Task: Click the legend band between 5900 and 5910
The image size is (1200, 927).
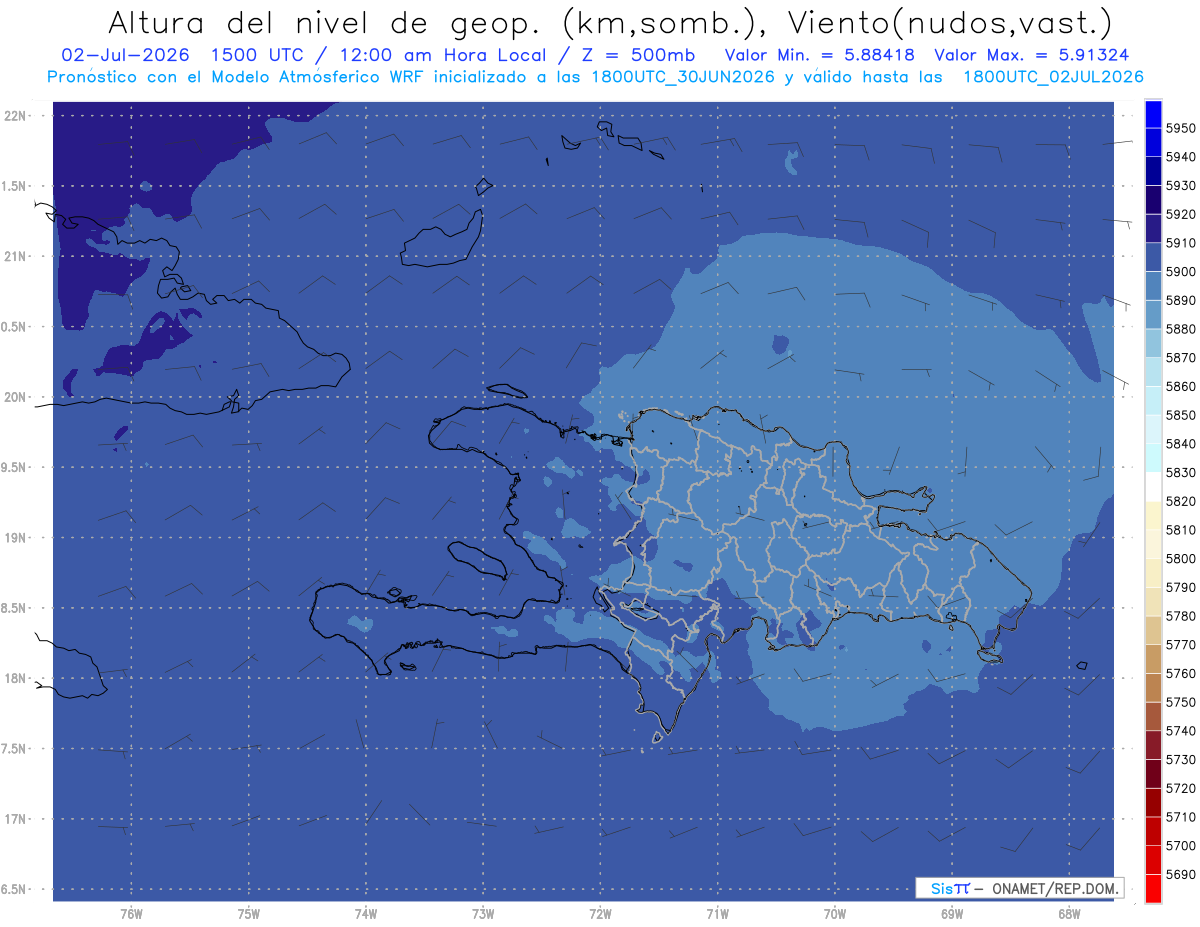Action: [x=1153, y=257]
